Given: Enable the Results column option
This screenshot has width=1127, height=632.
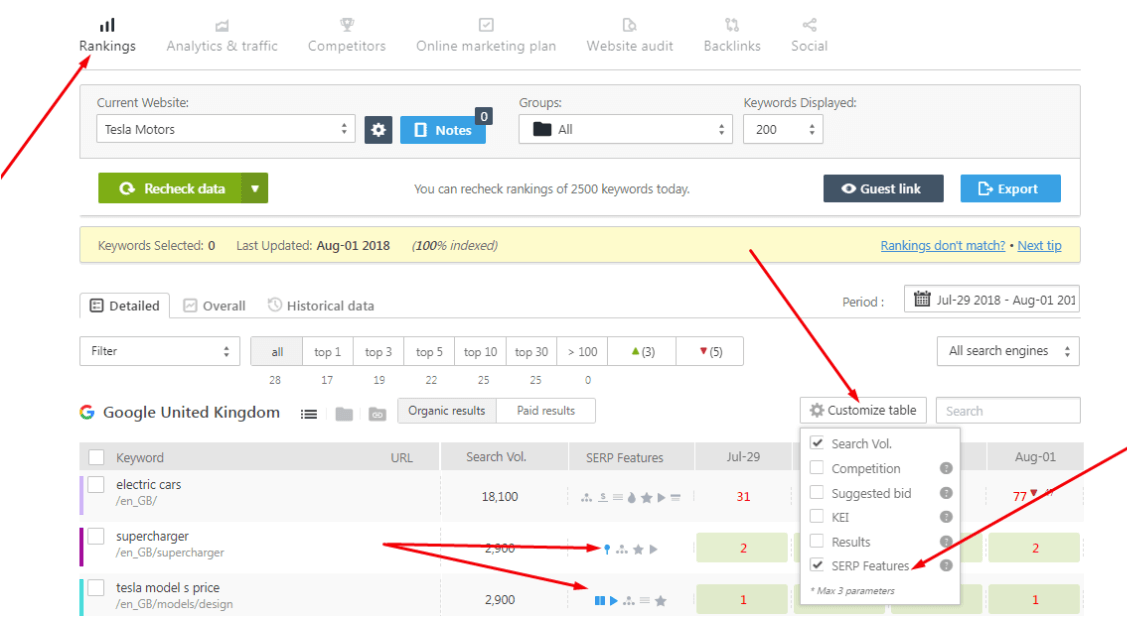Looking at the screenshot, I should [x=816, y=541].
